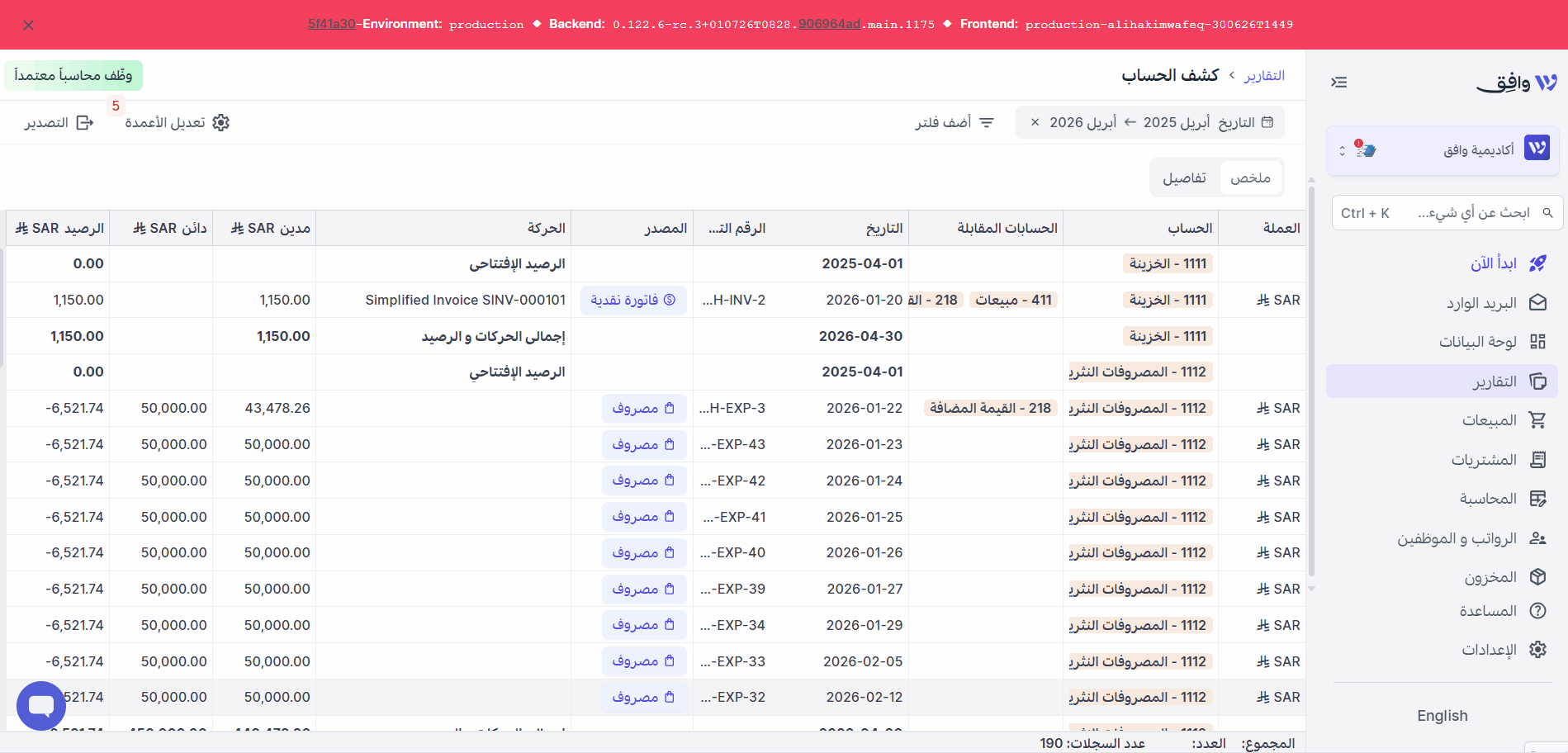
Task: Open لوحة البيانات dashboard
Action: tap(1492, 342)
